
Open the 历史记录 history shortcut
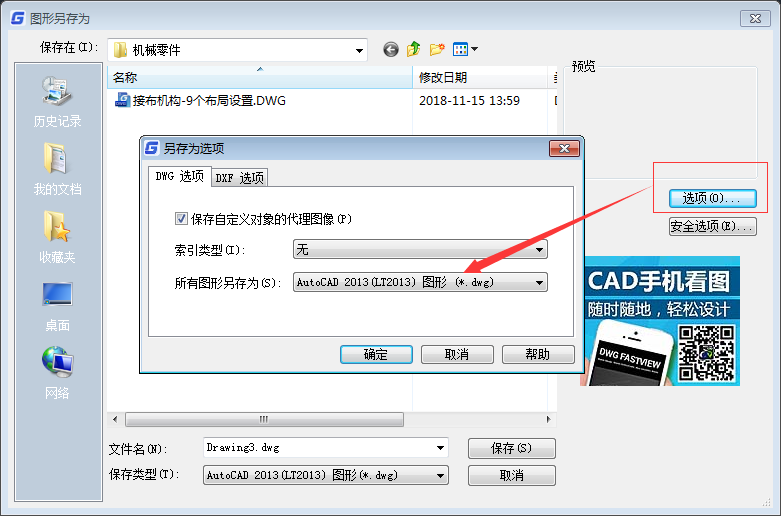[x=57, y=102]
